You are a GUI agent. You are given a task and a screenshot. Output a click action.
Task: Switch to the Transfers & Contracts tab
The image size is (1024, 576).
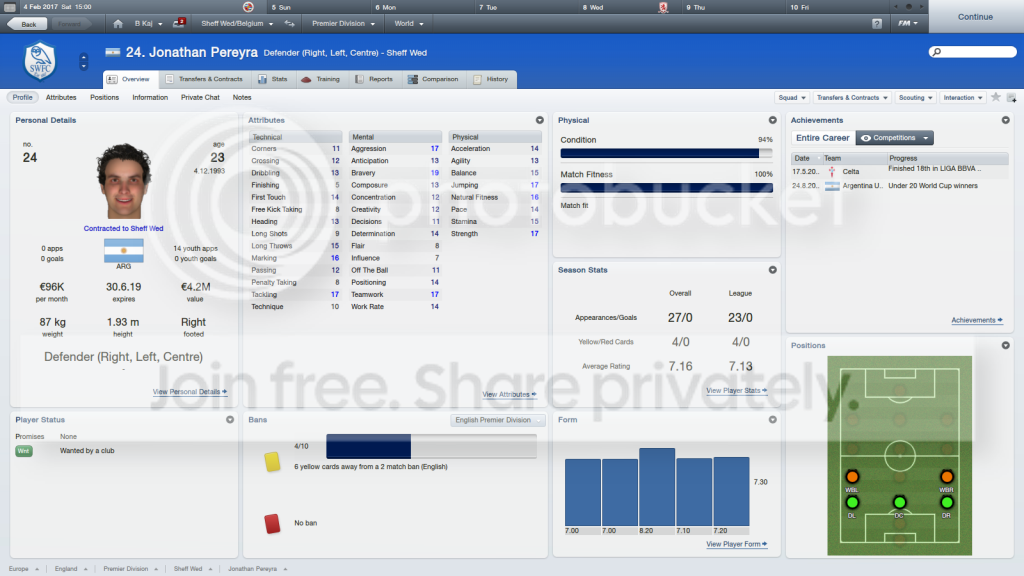tap(204, 79)
